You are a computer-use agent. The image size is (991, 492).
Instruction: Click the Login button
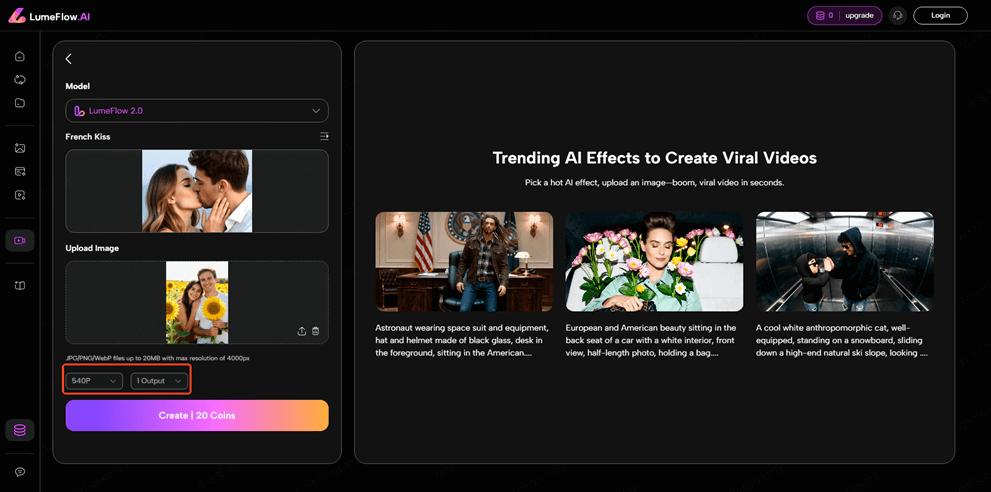(940, 15)
